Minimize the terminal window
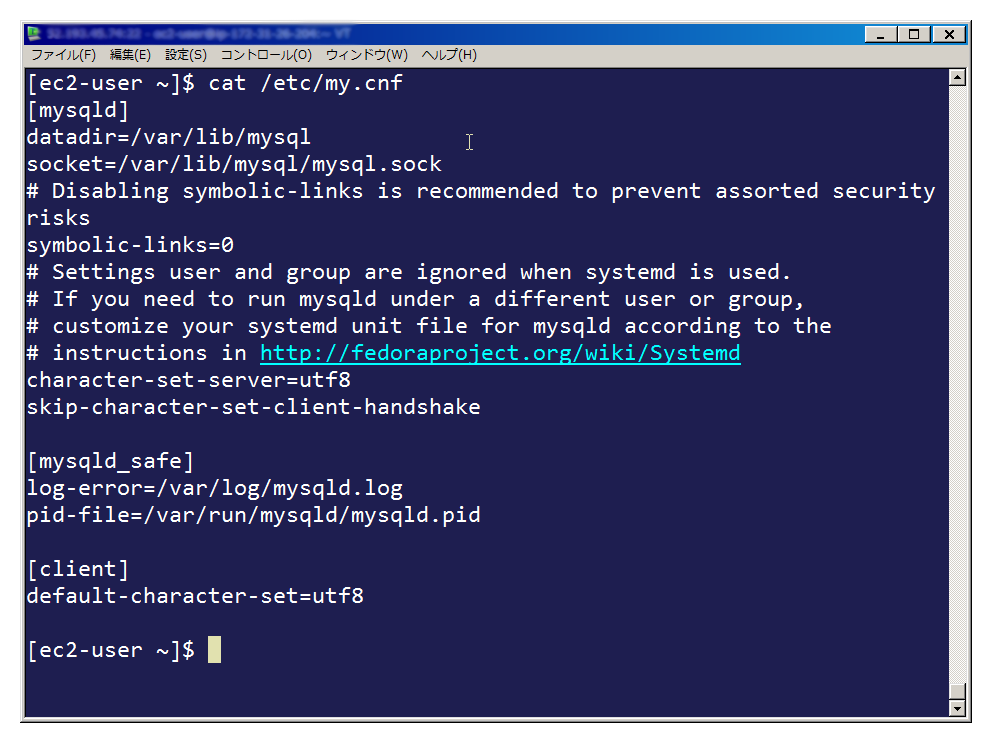Screen dimensions: 992x743 [881, 34]
